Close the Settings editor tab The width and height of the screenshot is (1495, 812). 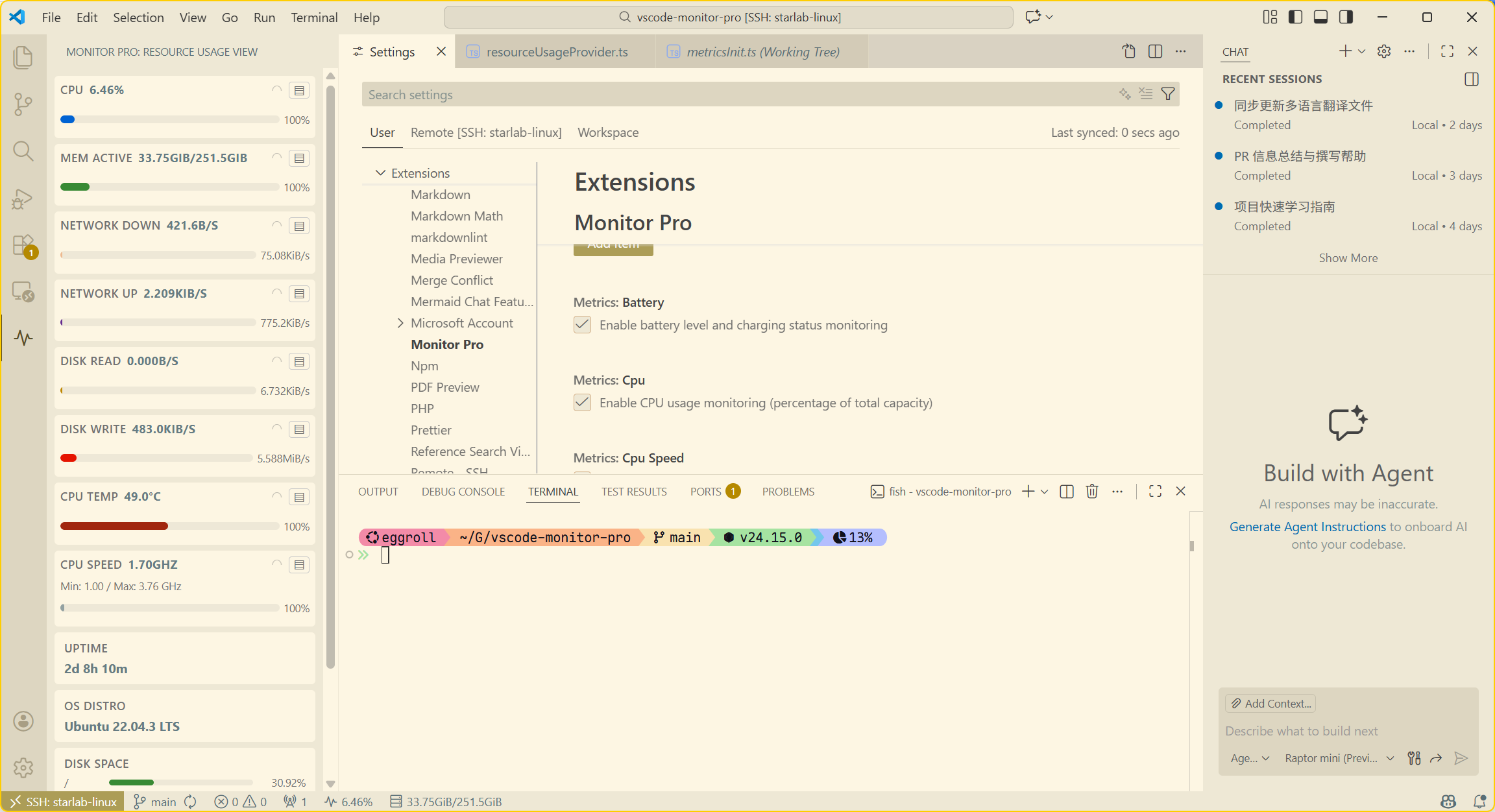[x=441, y=51]
